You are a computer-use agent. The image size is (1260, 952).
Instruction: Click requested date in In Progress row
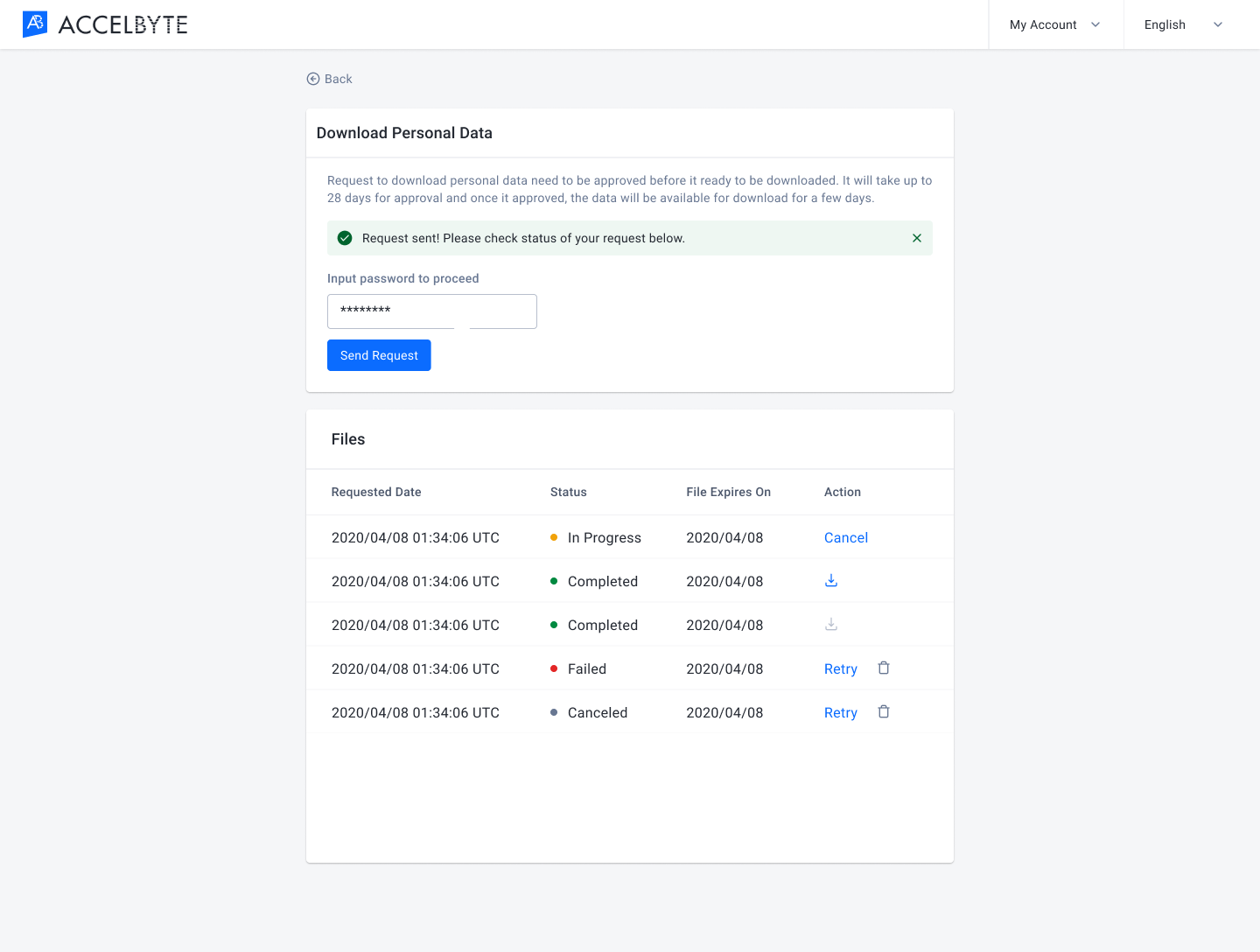416,537
